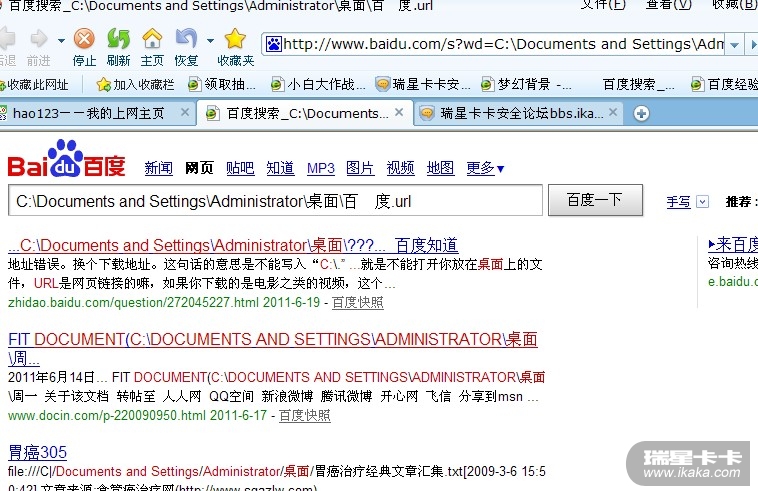Click 加入收藏栏 star button
758x491 pixels.
pos(135,85)
